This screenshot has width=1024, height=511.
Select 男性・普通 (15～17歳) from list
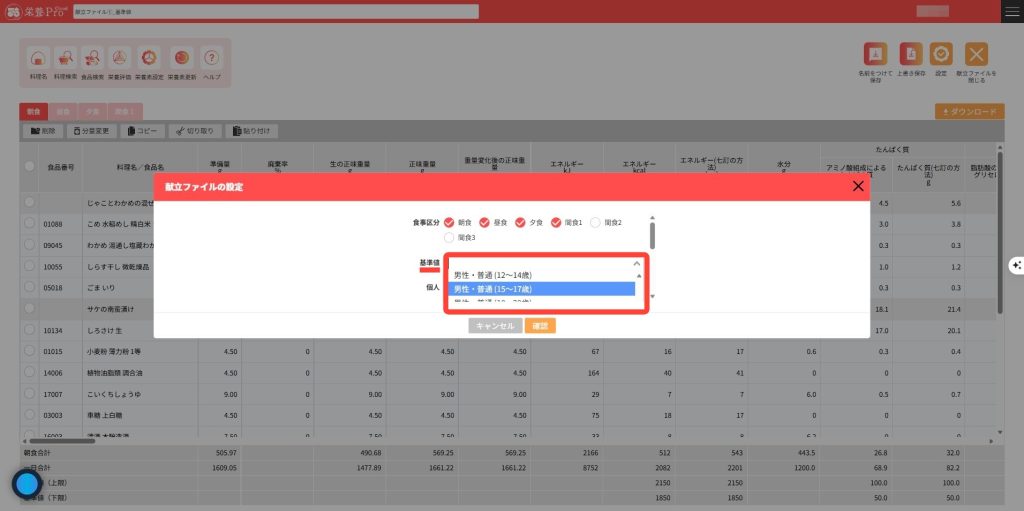[540, 288]
